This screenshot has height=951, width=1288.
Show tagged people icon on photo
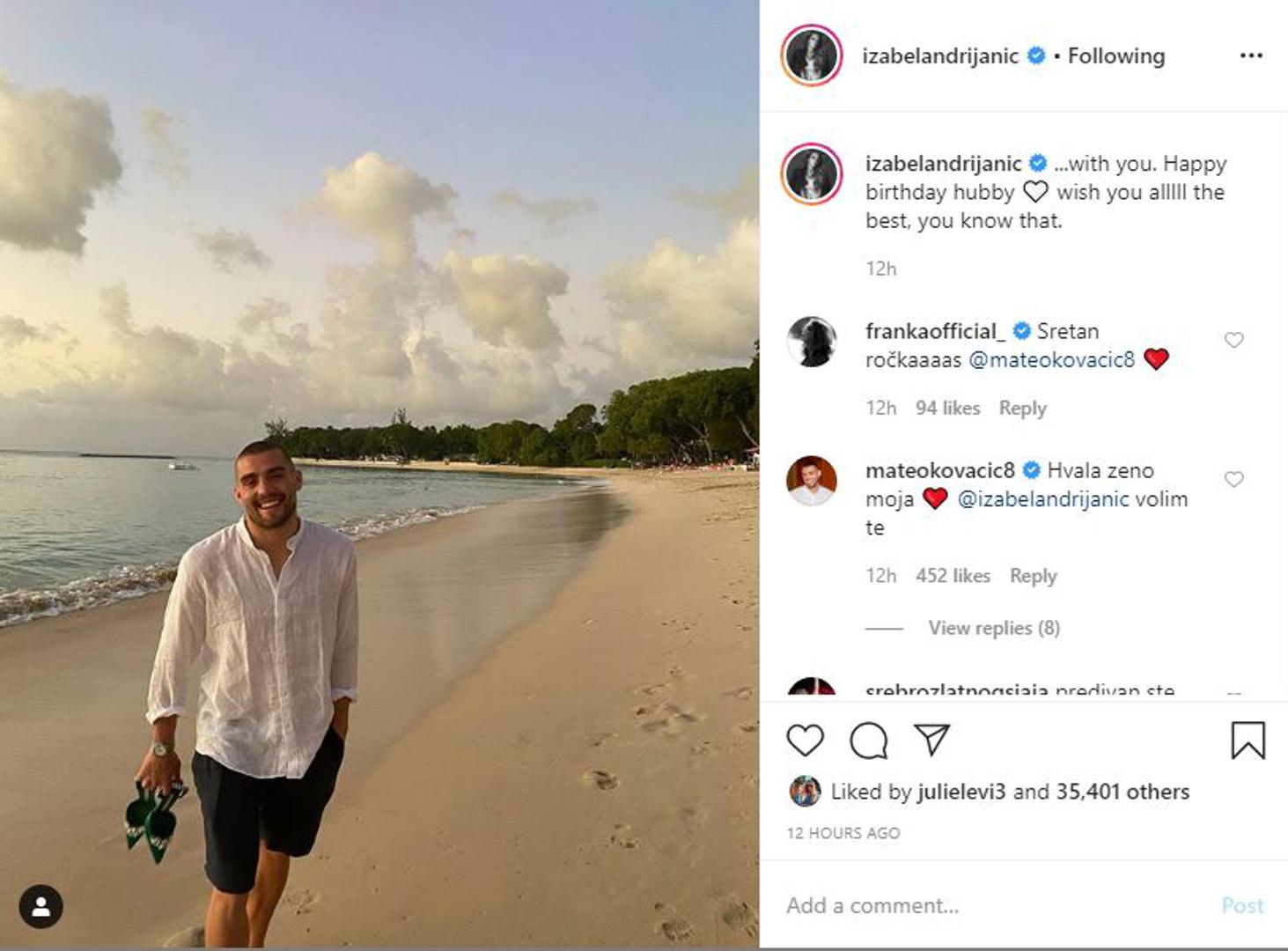tap(40, 906)
